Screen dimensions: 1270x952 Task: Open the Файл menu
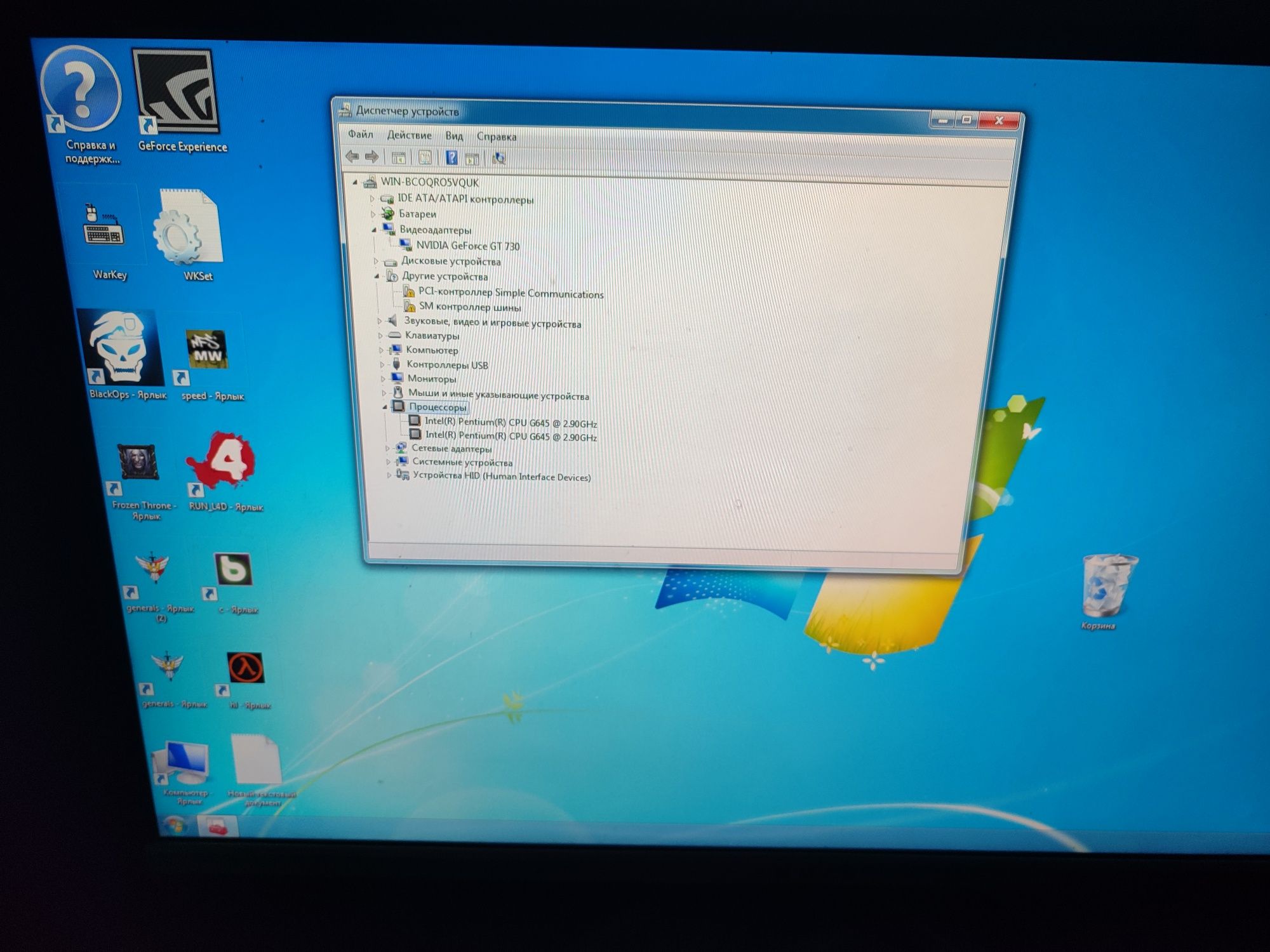point(361,134)
